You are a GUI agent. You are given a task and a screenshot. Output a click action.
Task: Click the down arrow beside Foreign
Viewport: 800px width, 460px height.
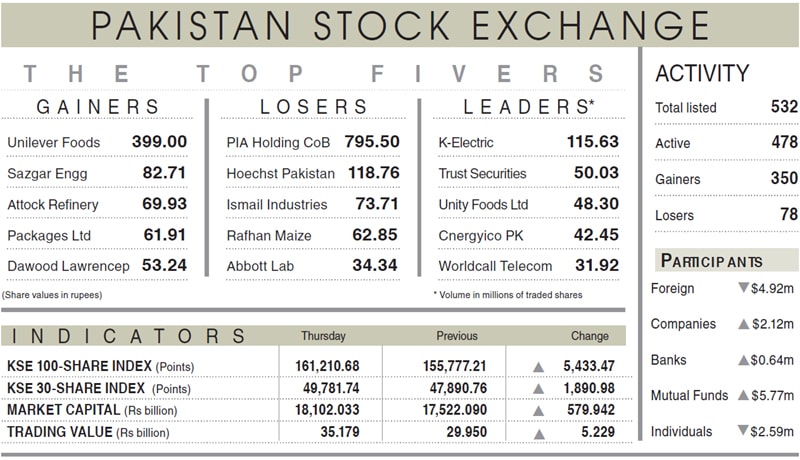pos(743,289)
